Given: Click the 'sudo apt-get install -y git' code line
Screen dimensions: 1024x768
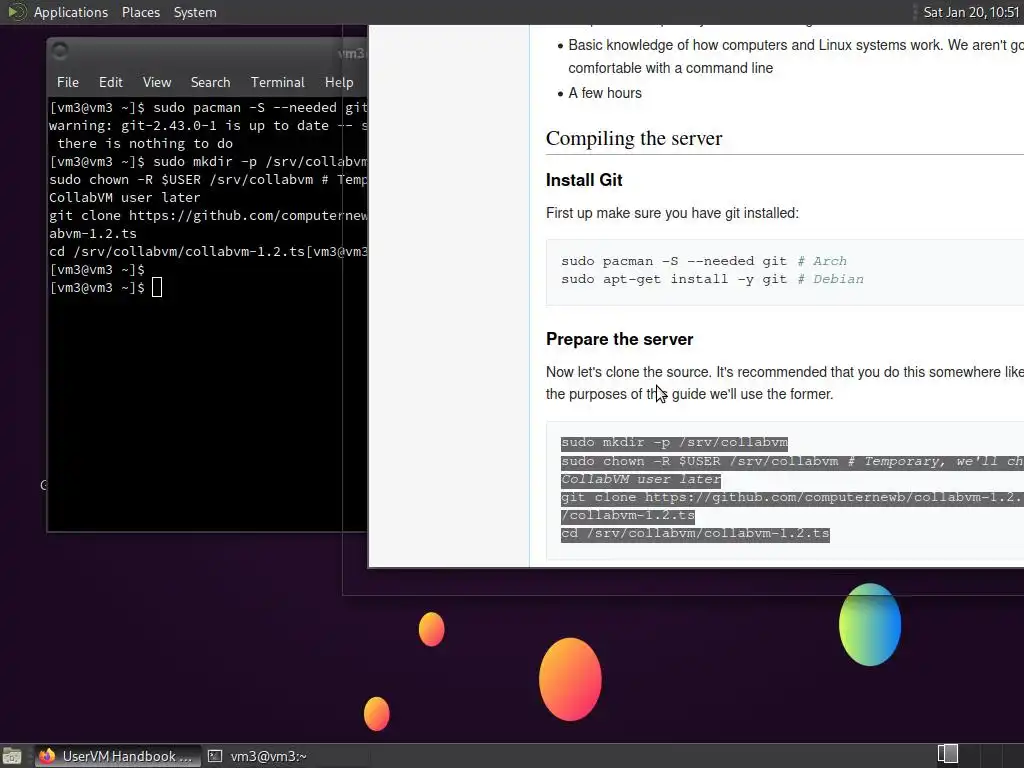Looking at the screenshot, I should (712, 280).
